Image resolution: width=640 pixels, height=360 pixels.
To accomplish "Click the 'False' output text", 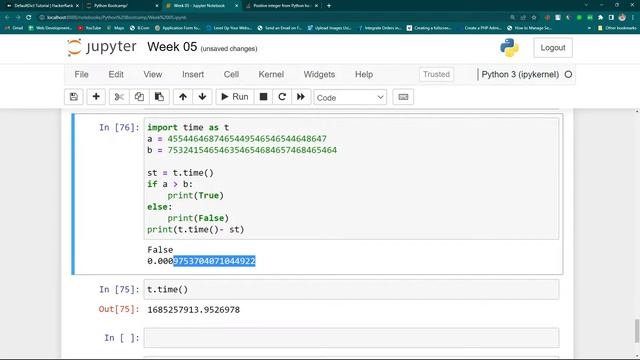I will tap(160, 249).
